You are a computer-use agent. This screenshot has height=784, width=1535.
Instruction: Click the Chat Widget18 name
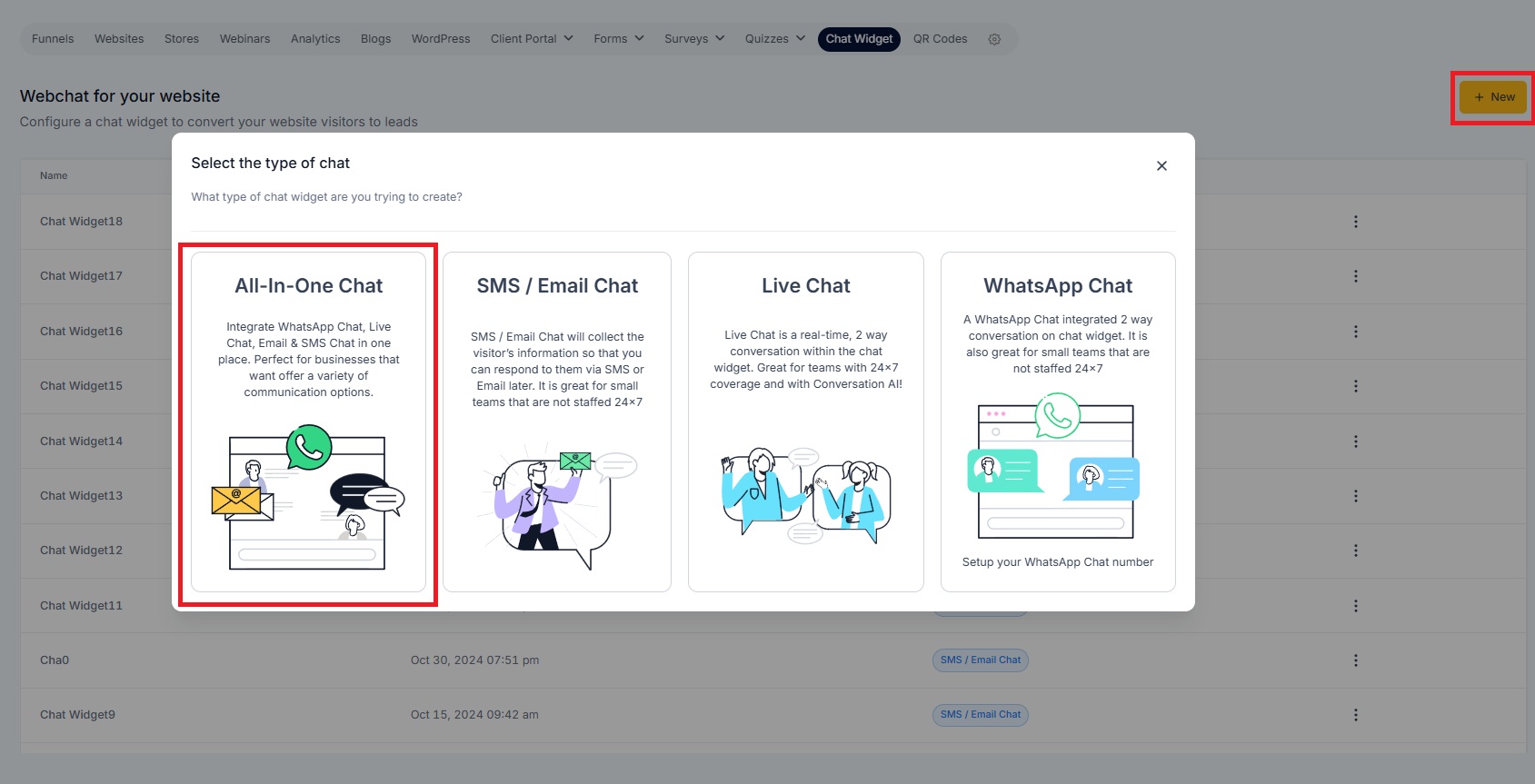tap(81, 222)
